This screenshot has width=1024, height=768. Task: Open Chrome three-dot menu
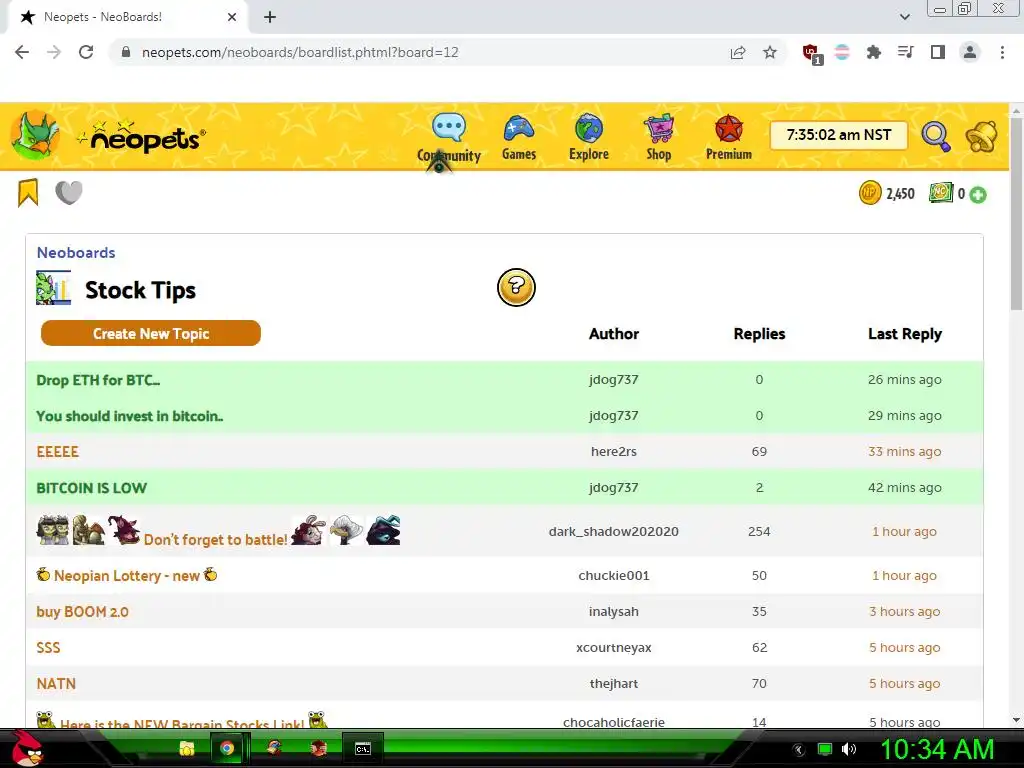tap(1002, 52)
